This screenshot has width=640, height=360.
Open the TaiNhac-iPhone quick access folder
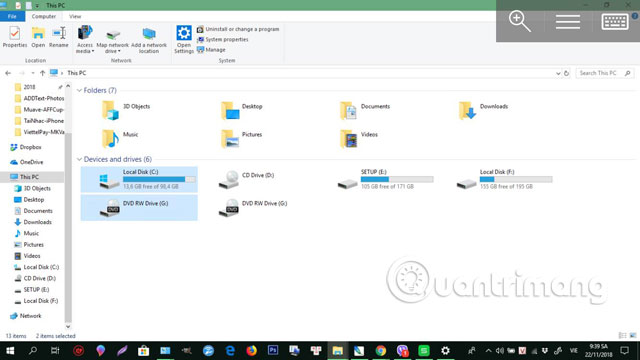point(39,121)
